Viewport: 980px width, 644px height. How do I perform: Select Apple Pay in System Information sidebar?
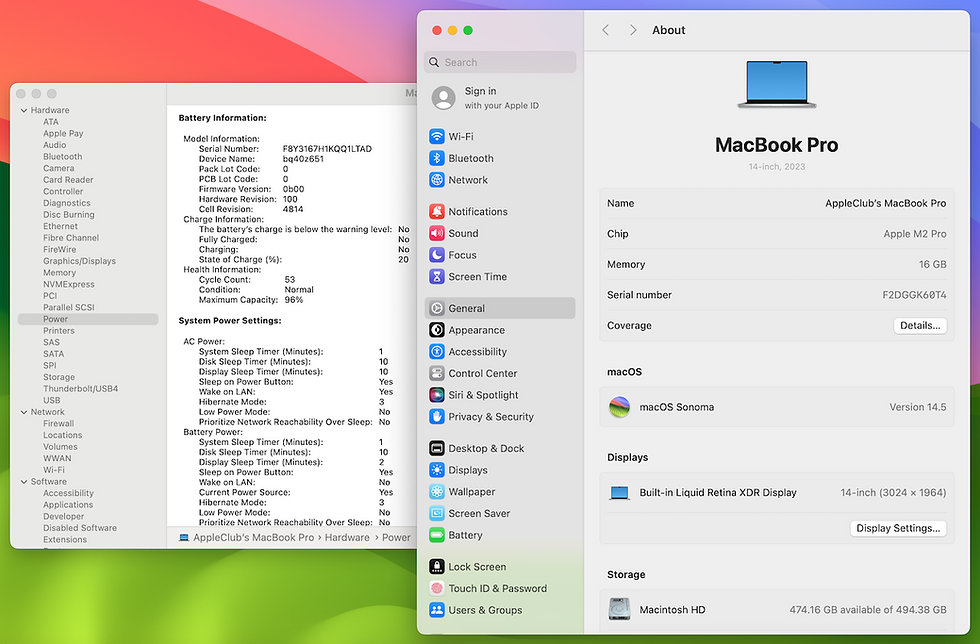pos(63,133)
